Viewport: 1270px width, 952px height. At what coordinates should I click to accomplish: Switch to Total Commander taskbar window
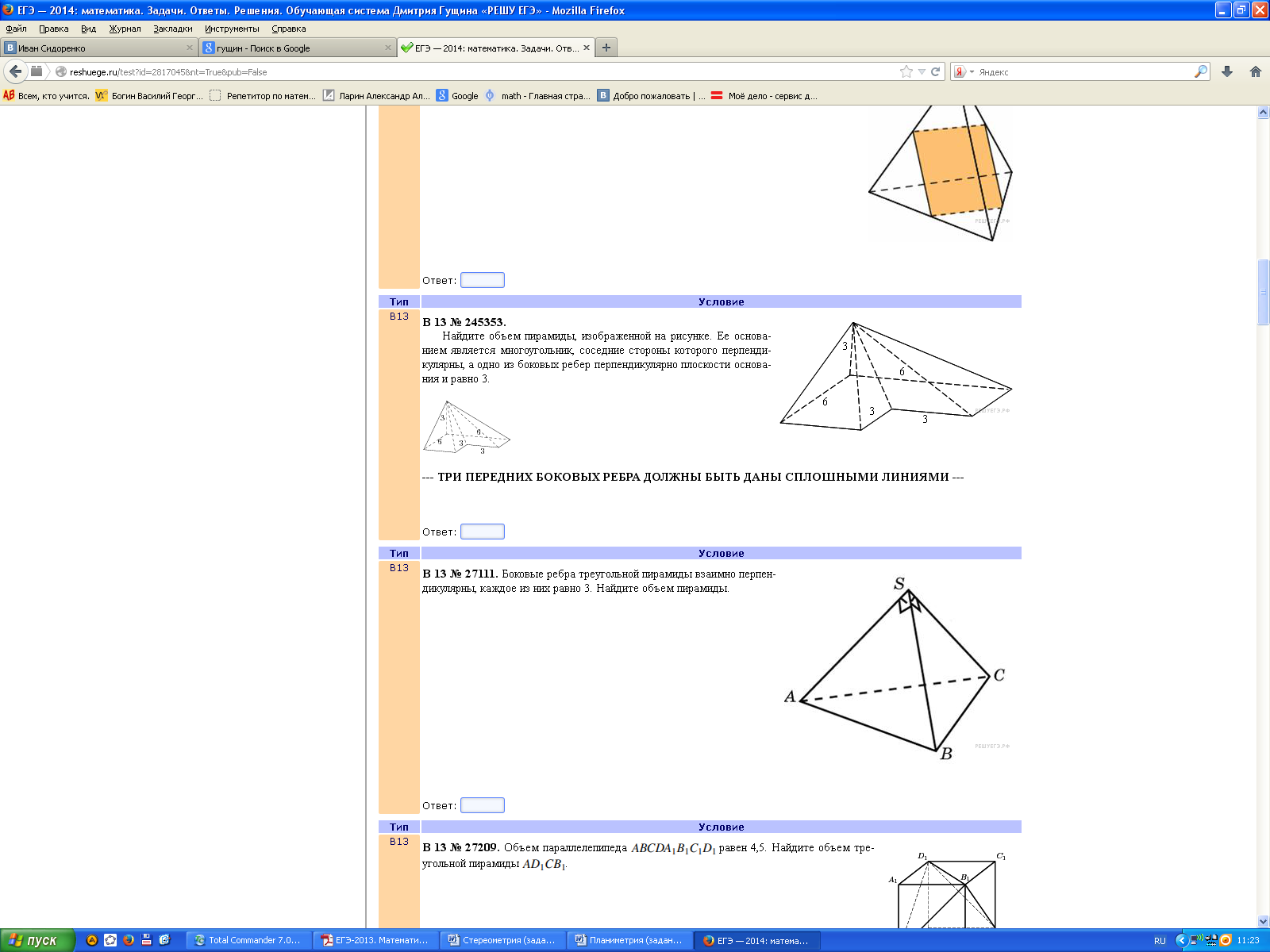coord(248,940)
